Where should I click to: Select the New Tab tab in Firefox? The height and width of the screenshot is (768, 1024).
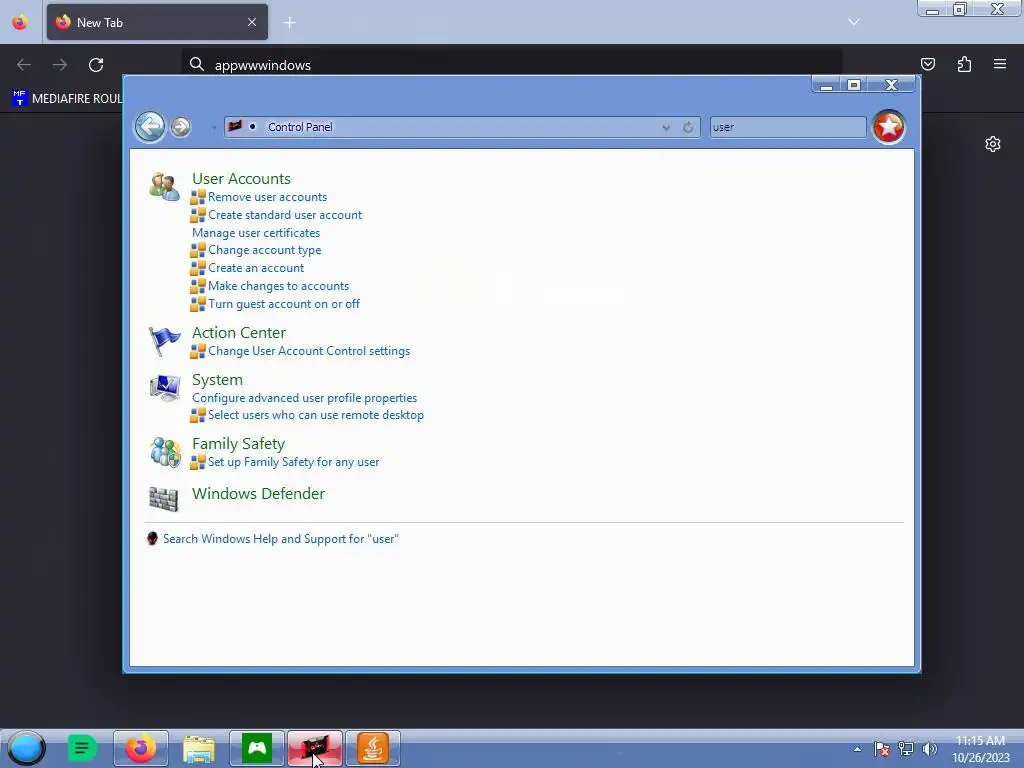[157, 22]
